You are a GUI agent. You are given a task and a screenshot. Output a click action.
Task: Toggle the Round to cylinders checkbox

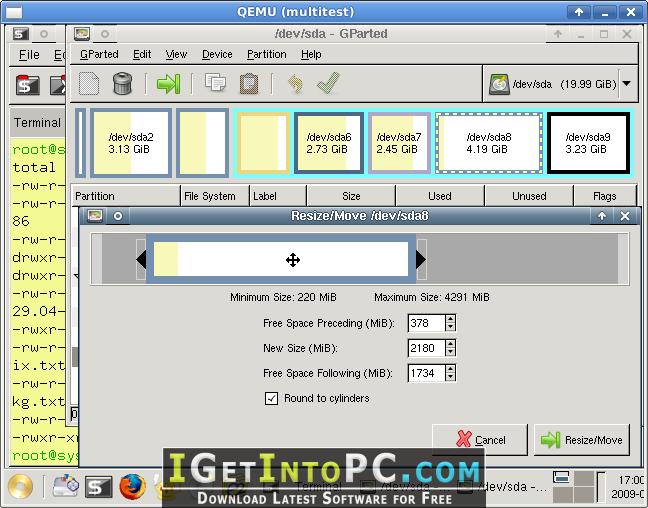[271, 398]
